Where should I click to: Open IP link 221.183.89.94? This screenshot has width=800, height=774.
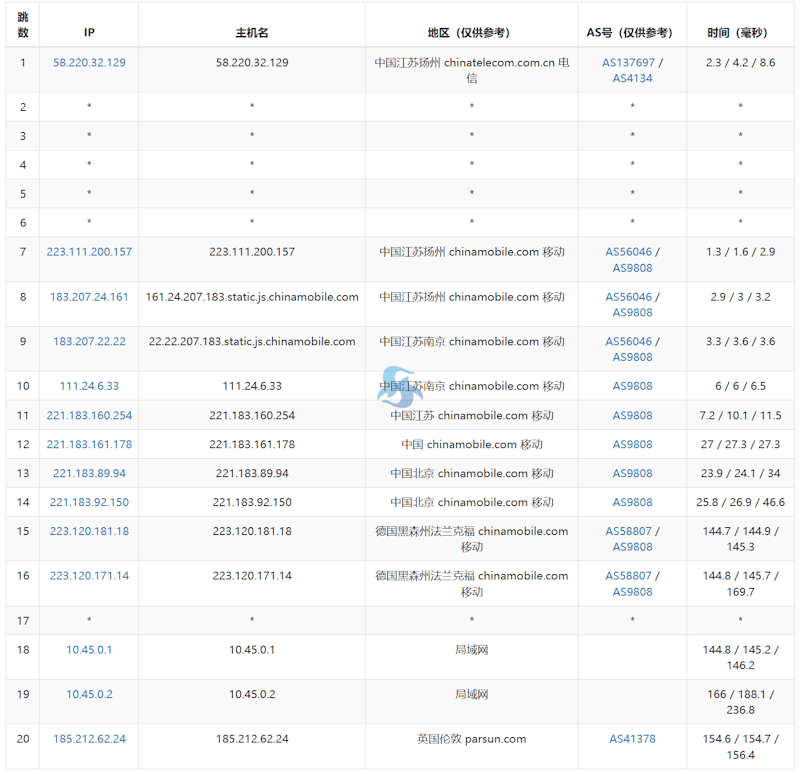click(x=89, y=473)
